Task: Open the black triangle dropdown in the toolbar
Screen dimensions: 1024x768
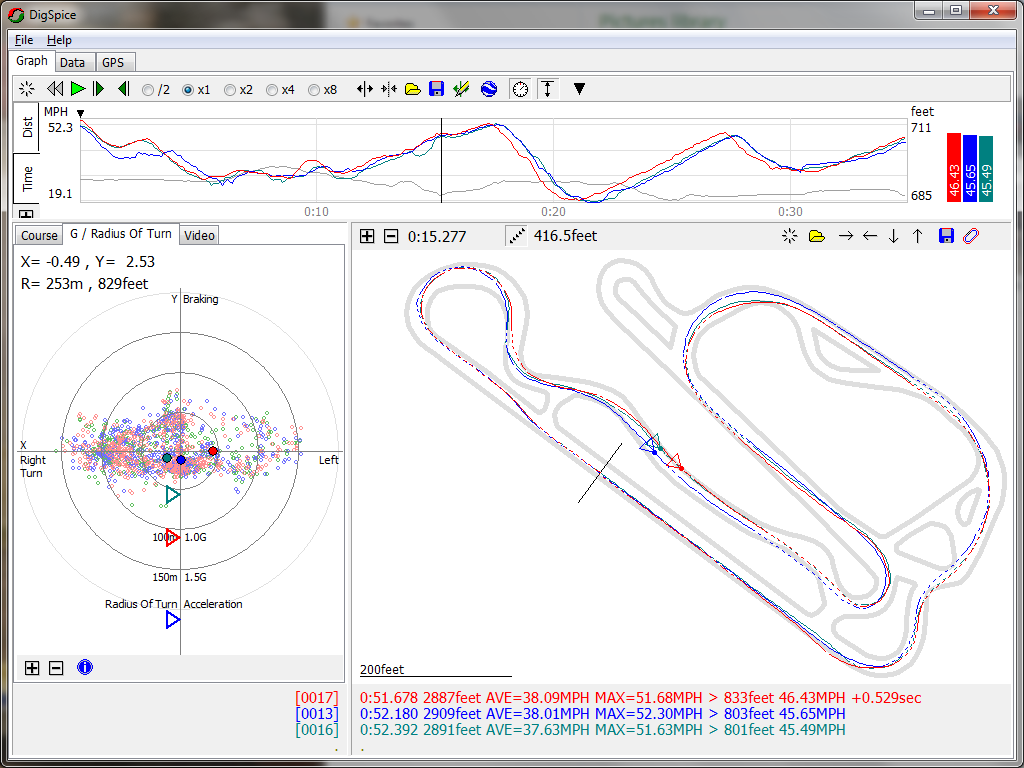Action: point(579,89)
